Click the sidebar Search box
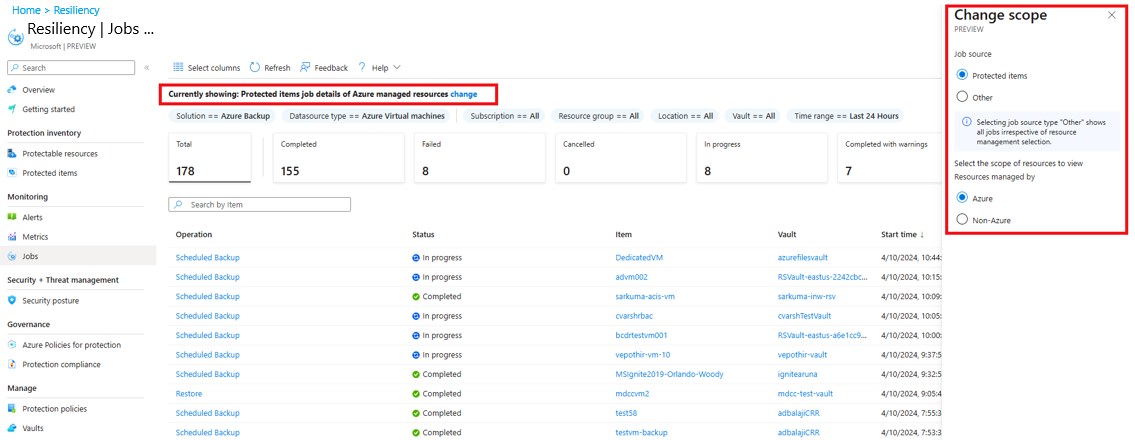Viewport: 1135px width, 440px height. [x=71, y=67]
